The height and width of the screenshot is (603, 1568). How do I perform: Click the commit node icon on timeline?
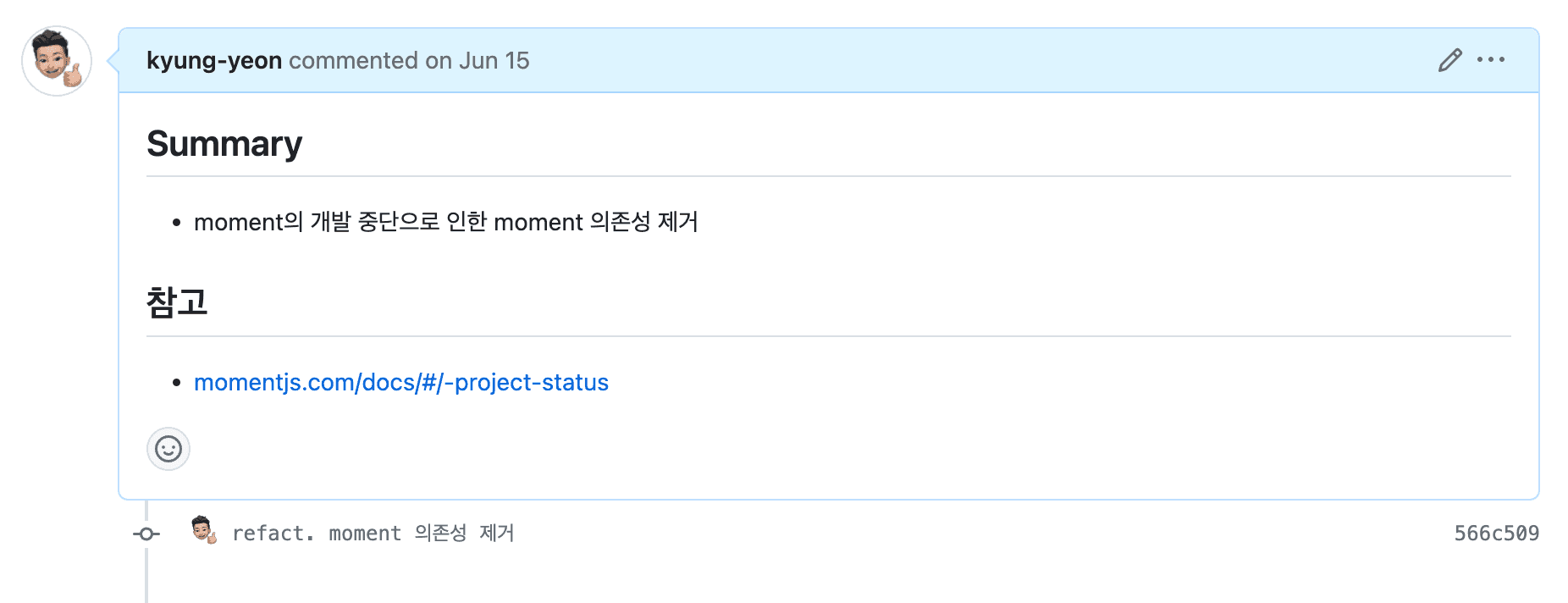click(146, 534)
